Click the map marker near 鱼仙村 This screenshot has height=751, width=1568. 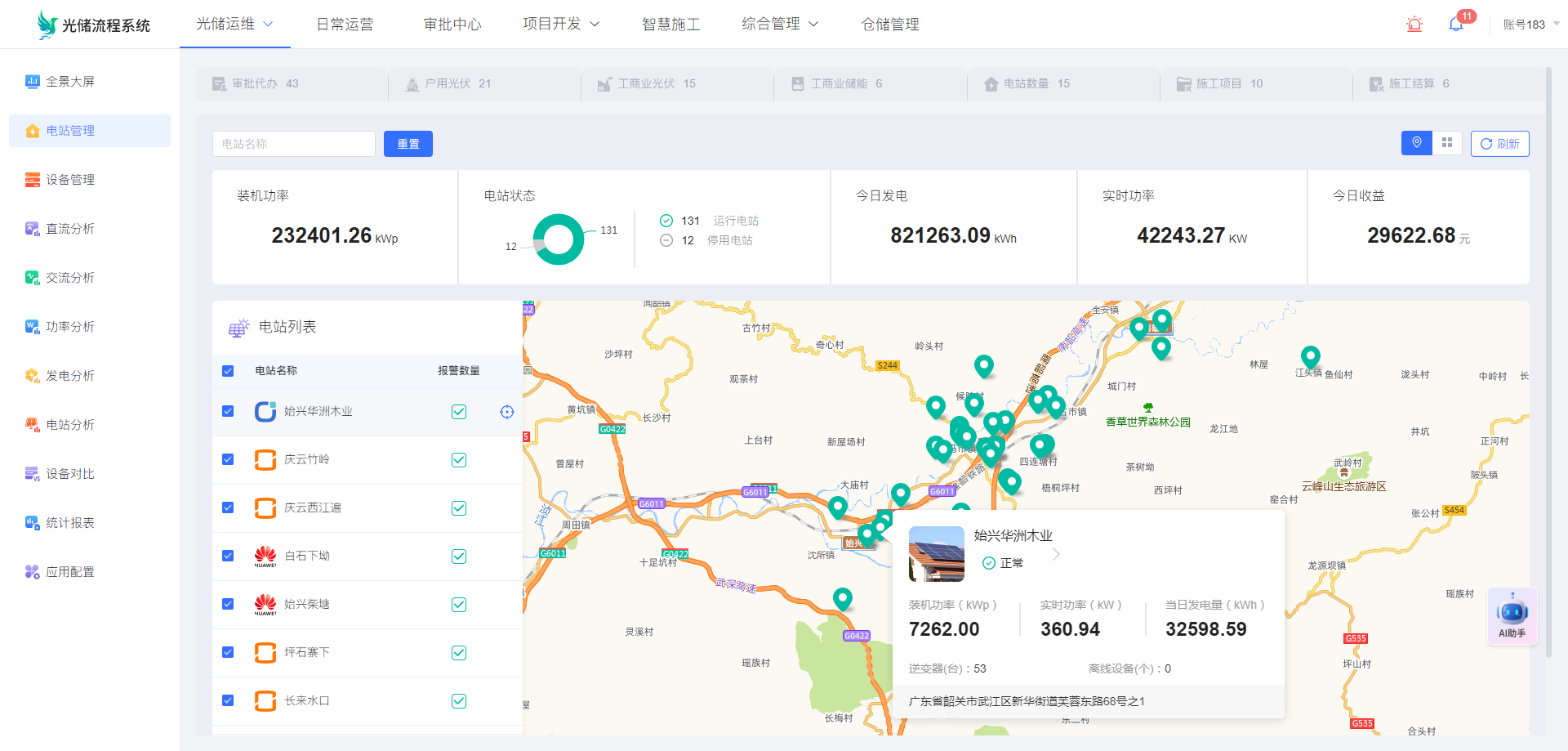[1311, 357]
